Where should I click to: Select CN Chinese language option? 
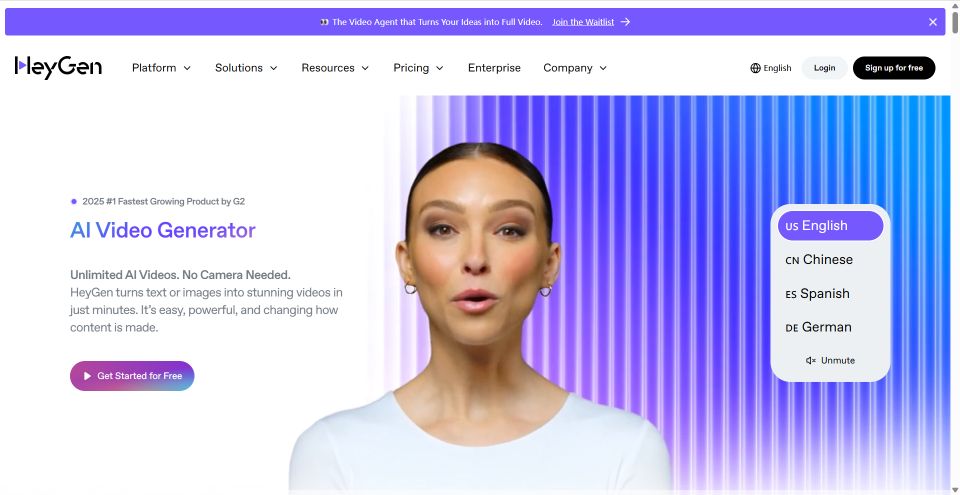point(830,260)
